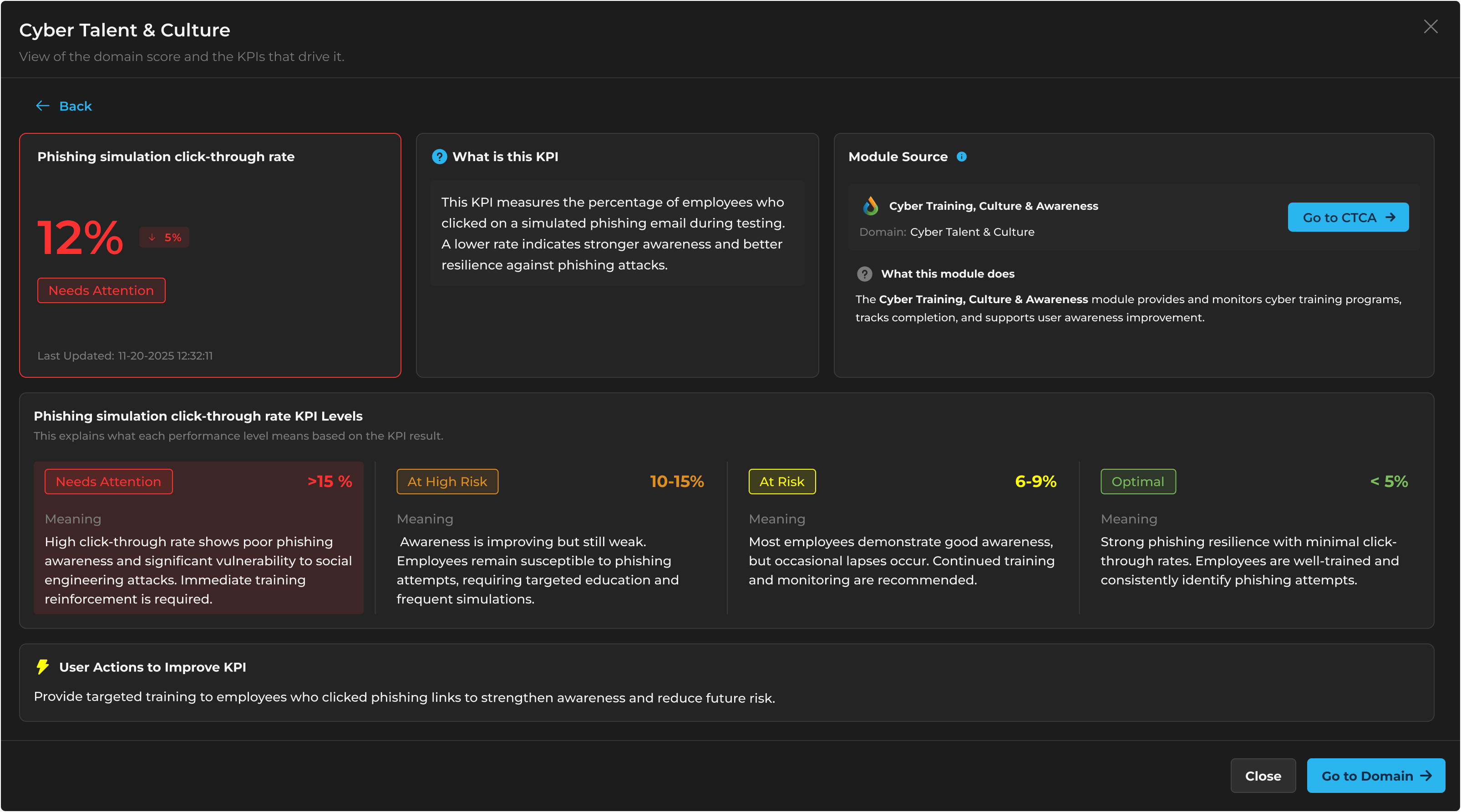The height and width of the screenshot is (812, 1461).
Task: Select the Needs Attention badge in KPI card
Action: [x=101, y=290]
